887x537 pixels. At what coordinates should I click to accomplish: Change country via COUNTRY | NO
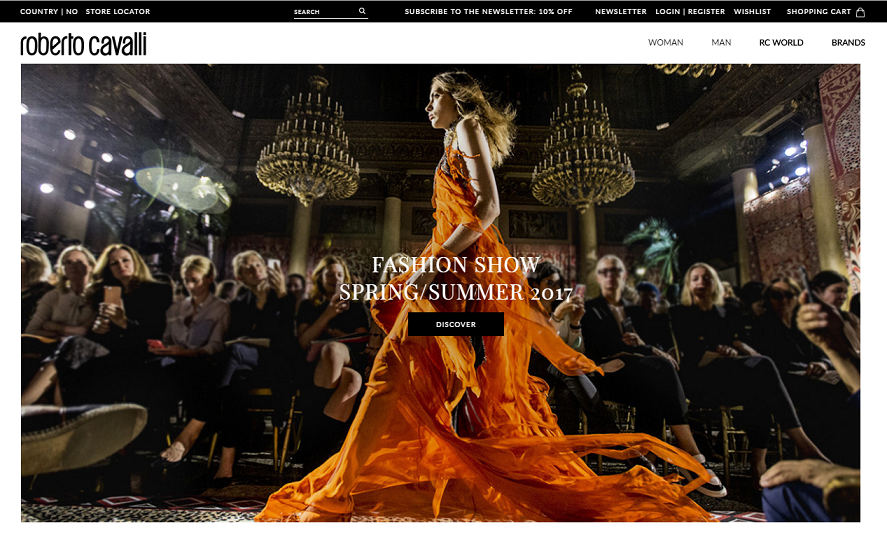click(49, 11)
